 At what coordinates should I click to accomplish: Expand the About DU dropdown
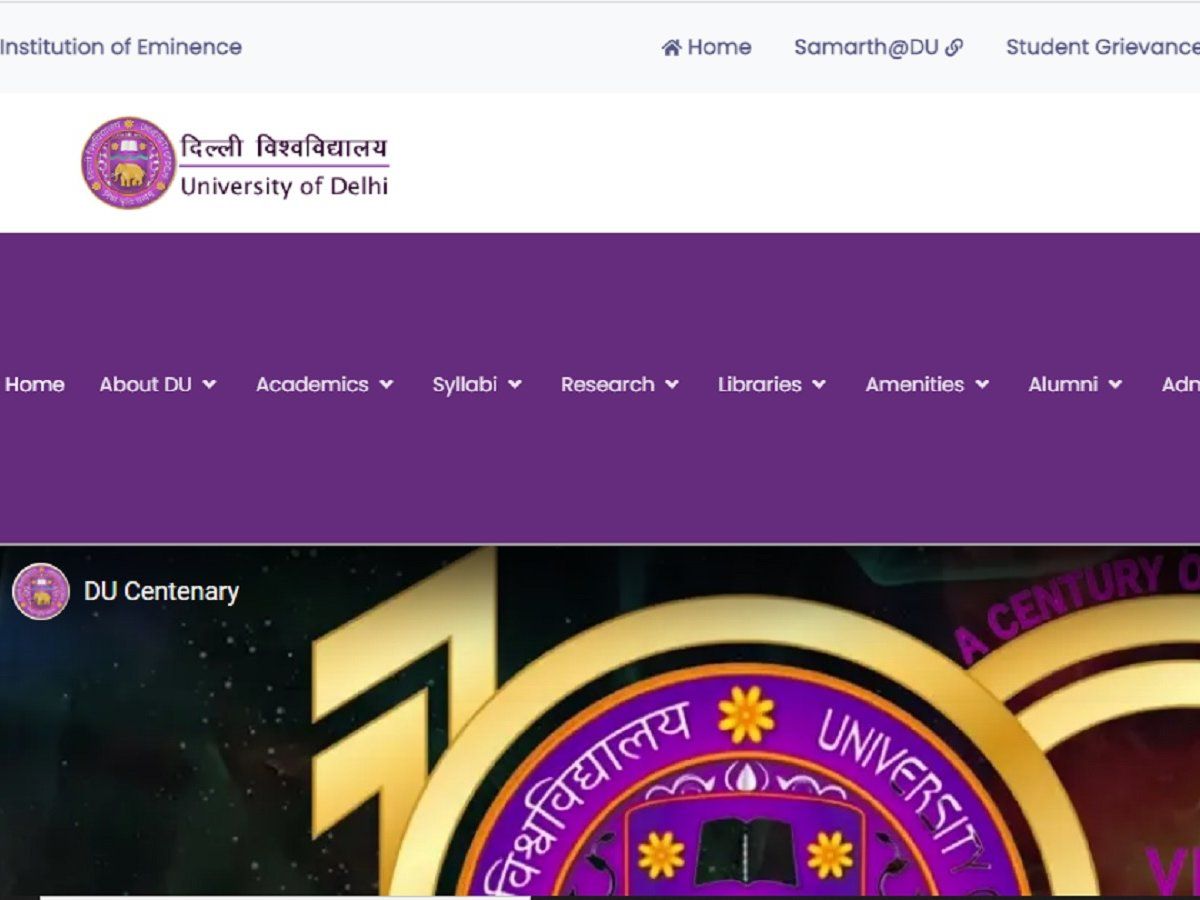point(156,384)
